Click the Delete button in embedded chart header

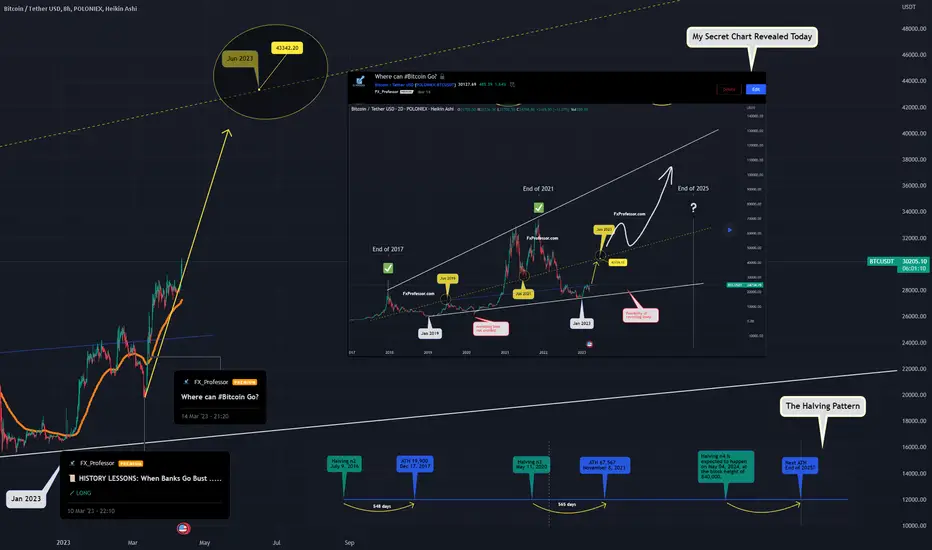[x=729, y=89]
